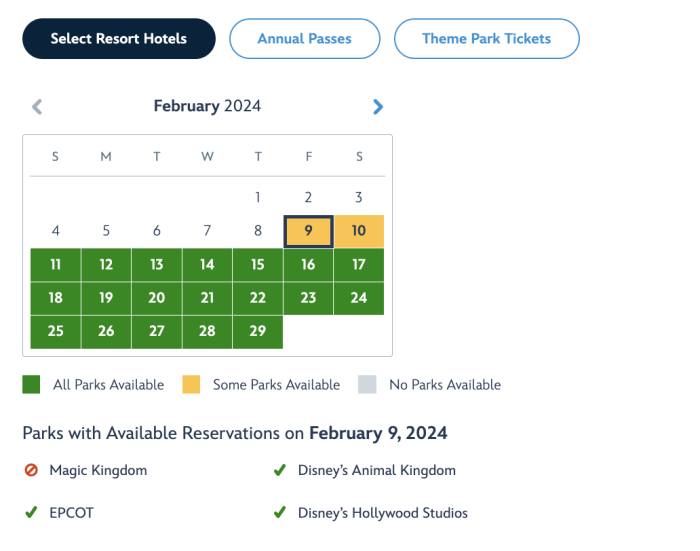
Task: Choose February 11 Sunday date cell
Action: pos(55,265)
